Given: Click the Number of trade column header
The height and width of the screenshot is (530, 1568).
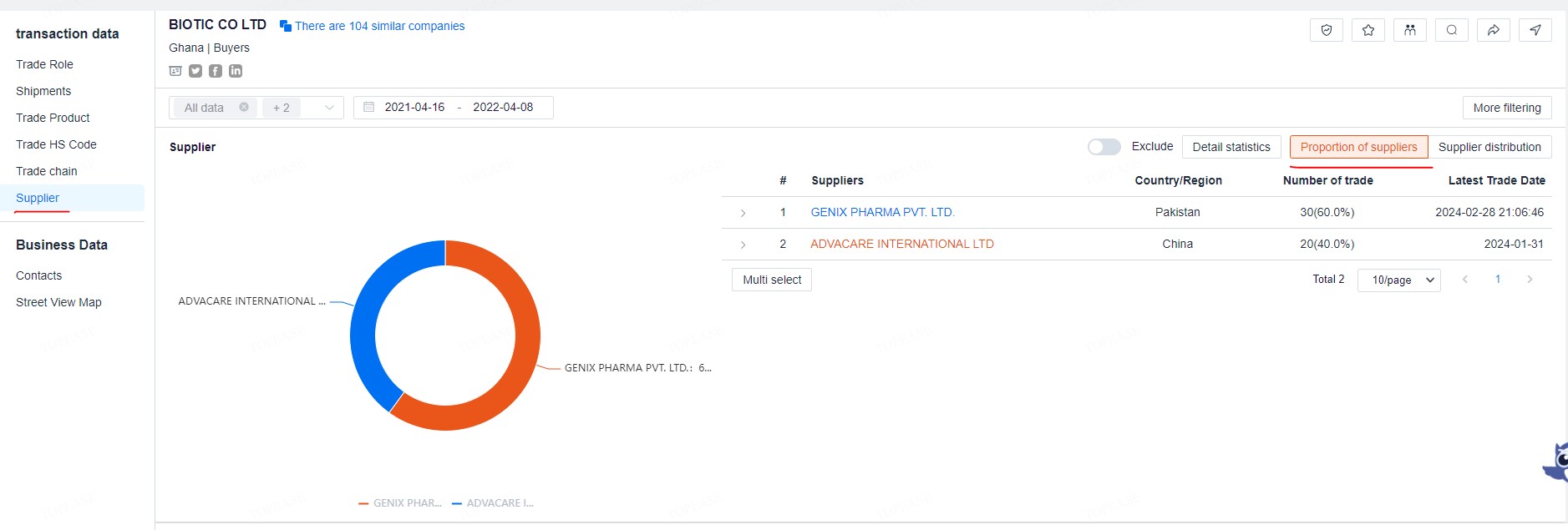Looking at the screenshot, I should tap(1328, 180).
